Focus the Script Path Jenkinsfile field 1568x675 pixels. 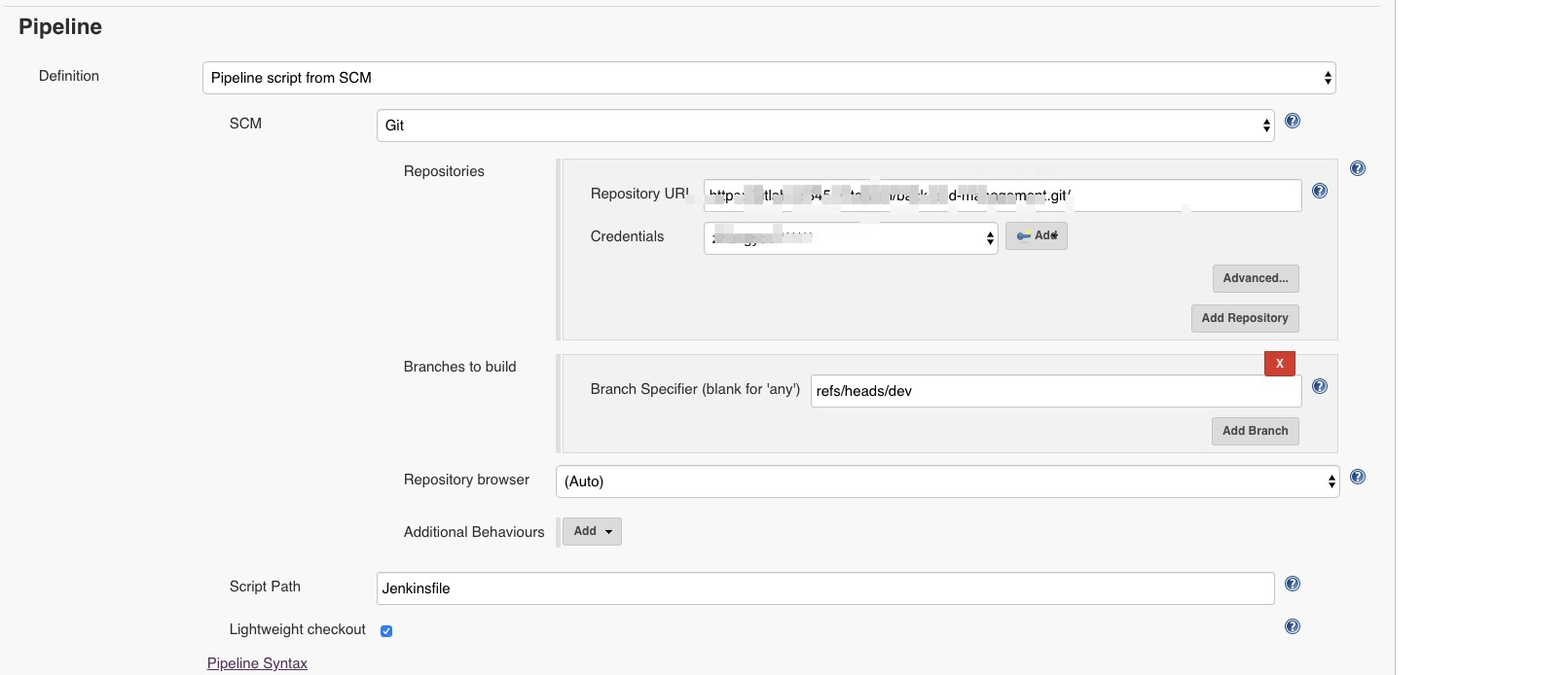point(825,588)
